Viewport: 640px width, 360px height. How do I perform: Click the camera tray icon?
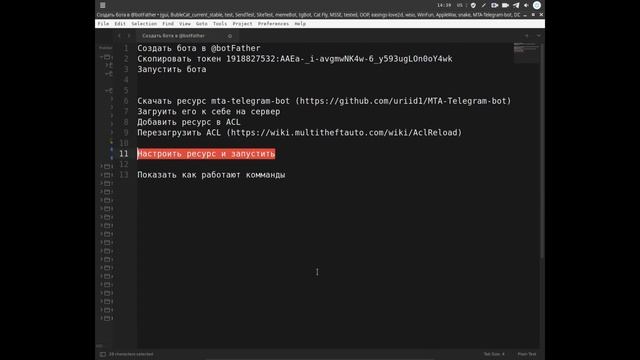[x=505, y=5]
